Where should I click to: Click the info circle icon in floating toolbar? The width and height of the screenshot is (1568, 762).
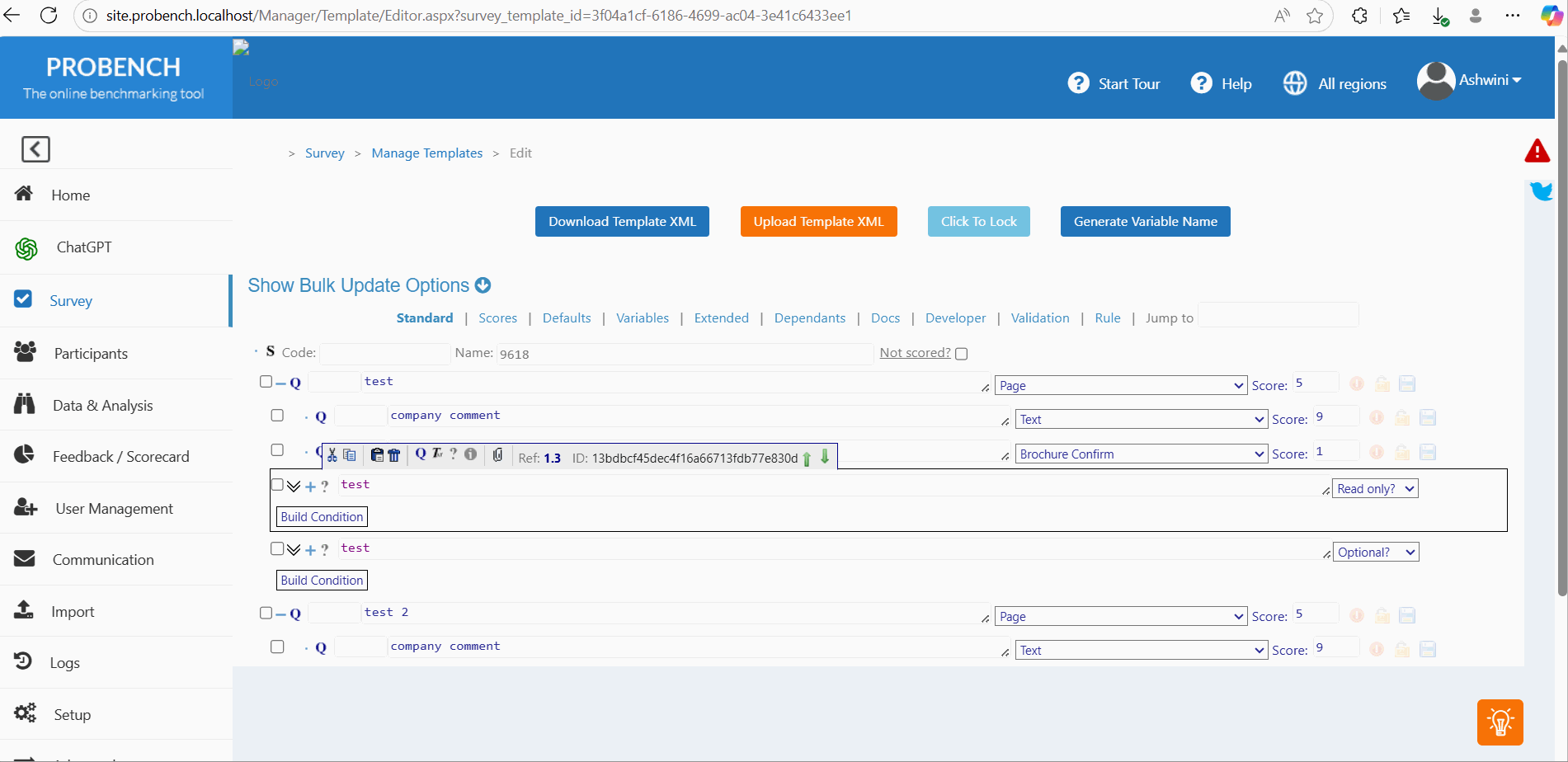pyautogui.click(x=470, y=454)
